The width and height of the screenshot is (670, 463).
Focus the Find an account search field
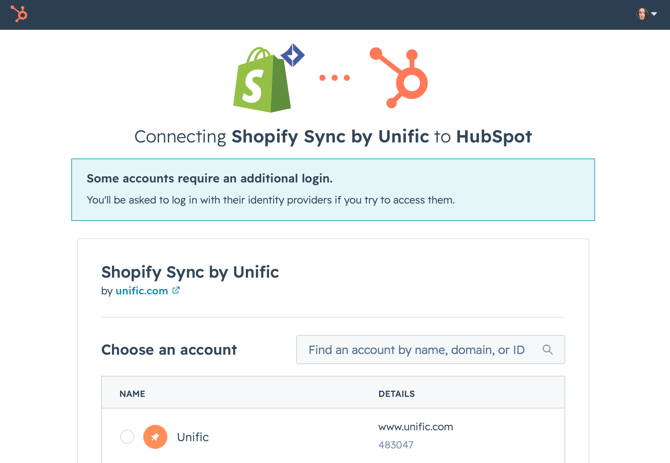coord(430,350)
